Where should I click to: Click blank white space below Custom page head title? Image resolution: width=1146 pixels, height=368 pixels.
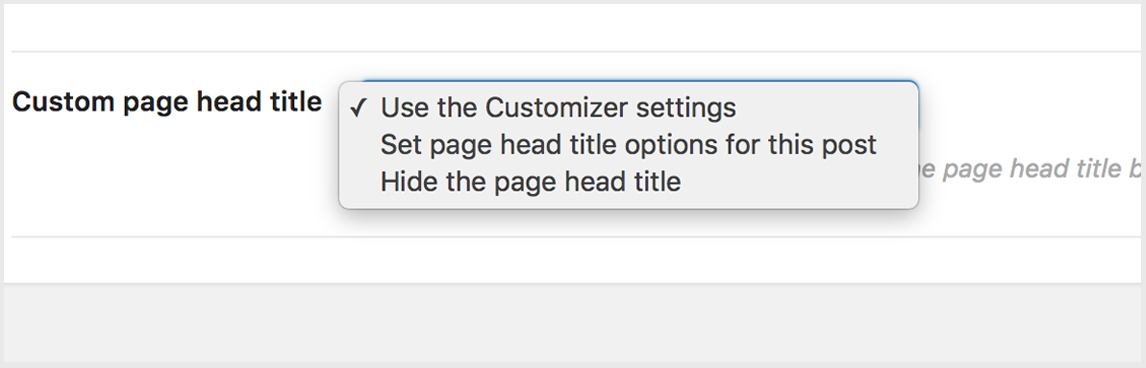click(168, 175)
